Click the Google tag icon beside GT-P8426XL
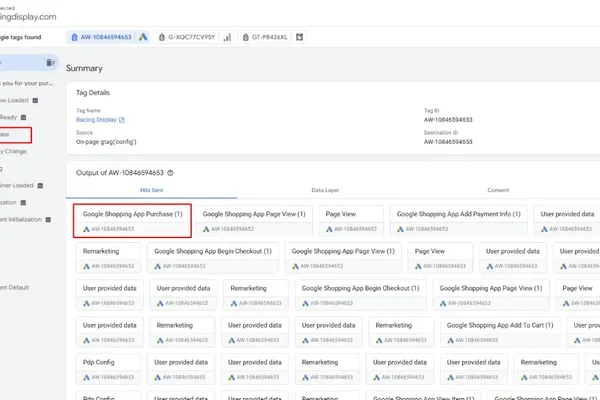The width and height of the screenshot is (600, 400). (x=300, y=37)
